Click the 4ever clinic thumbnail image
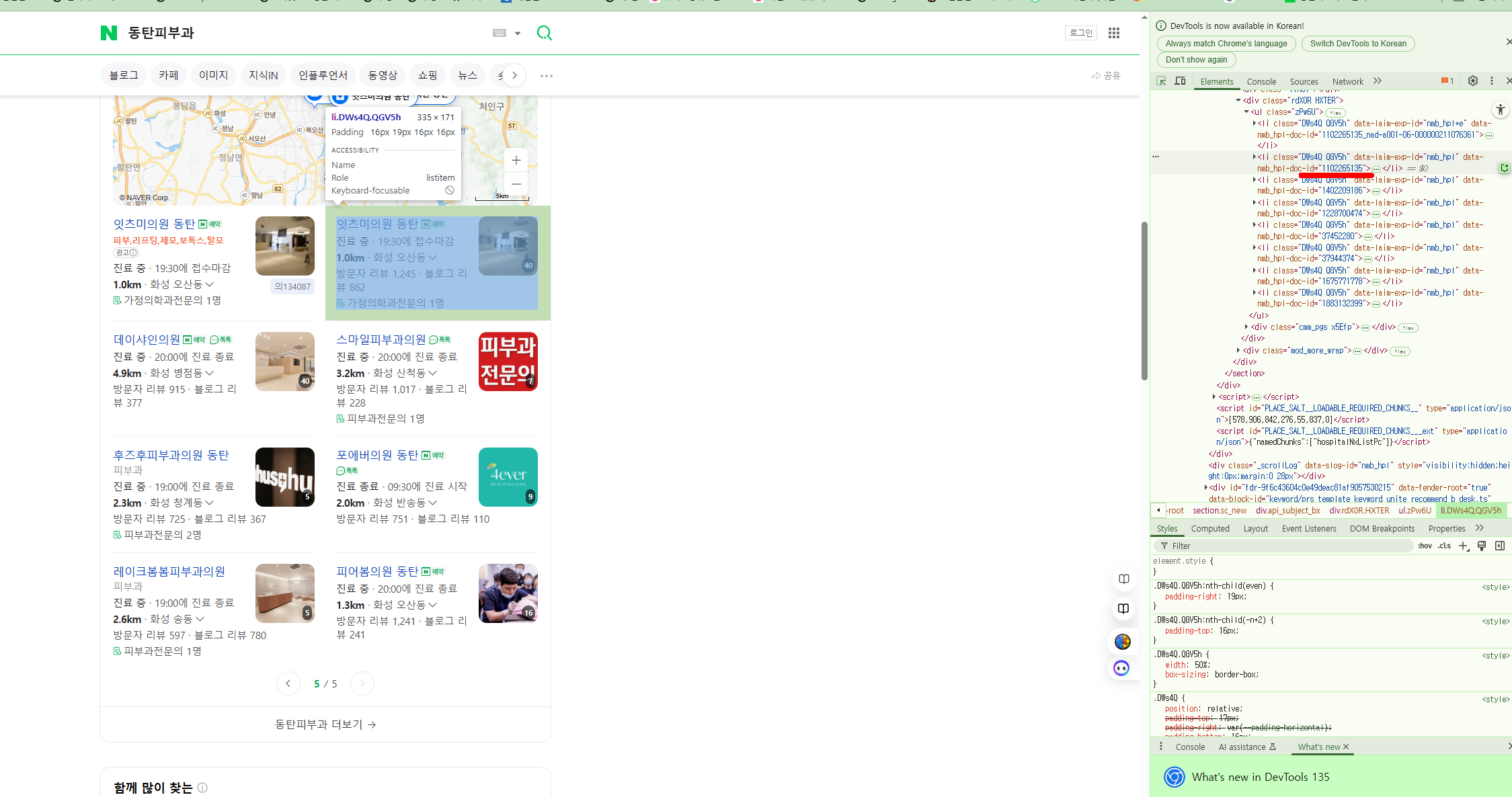This screenshot has height=797, width=1512. click(x=508, y=477)
